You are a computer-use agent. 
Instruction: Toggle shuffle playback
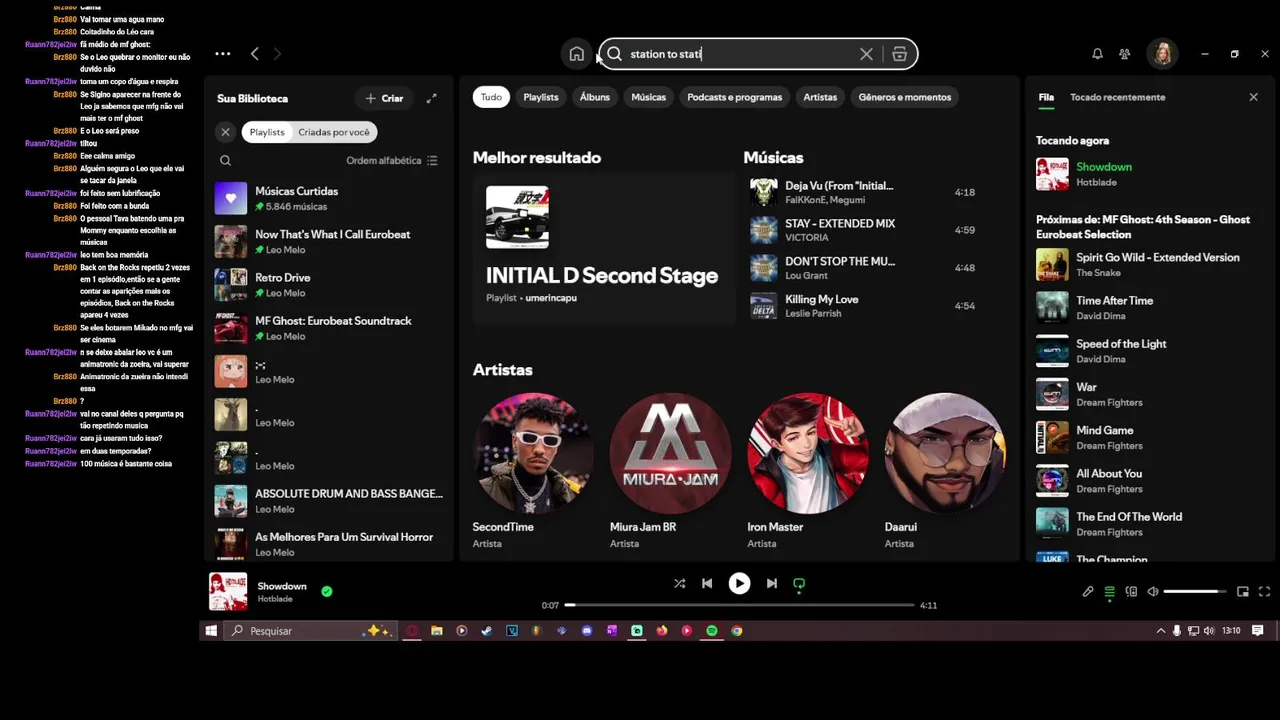(x=680, y=583)
